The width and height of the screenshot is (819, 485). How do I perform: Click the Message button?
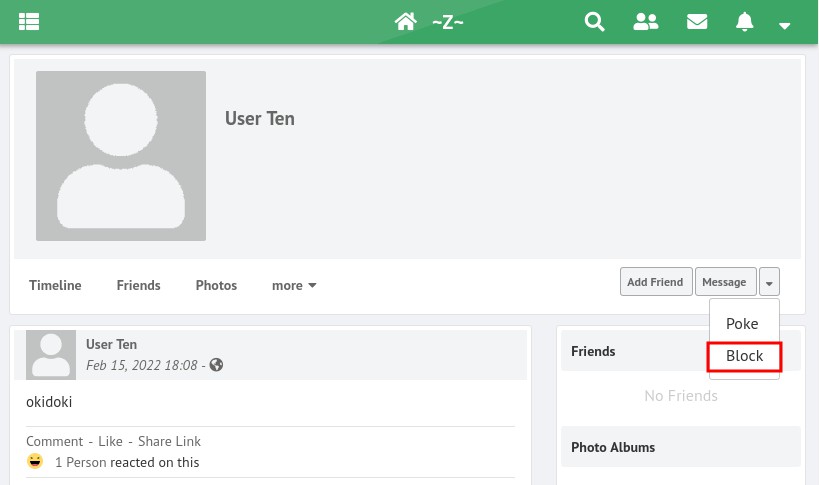(724, 282)
